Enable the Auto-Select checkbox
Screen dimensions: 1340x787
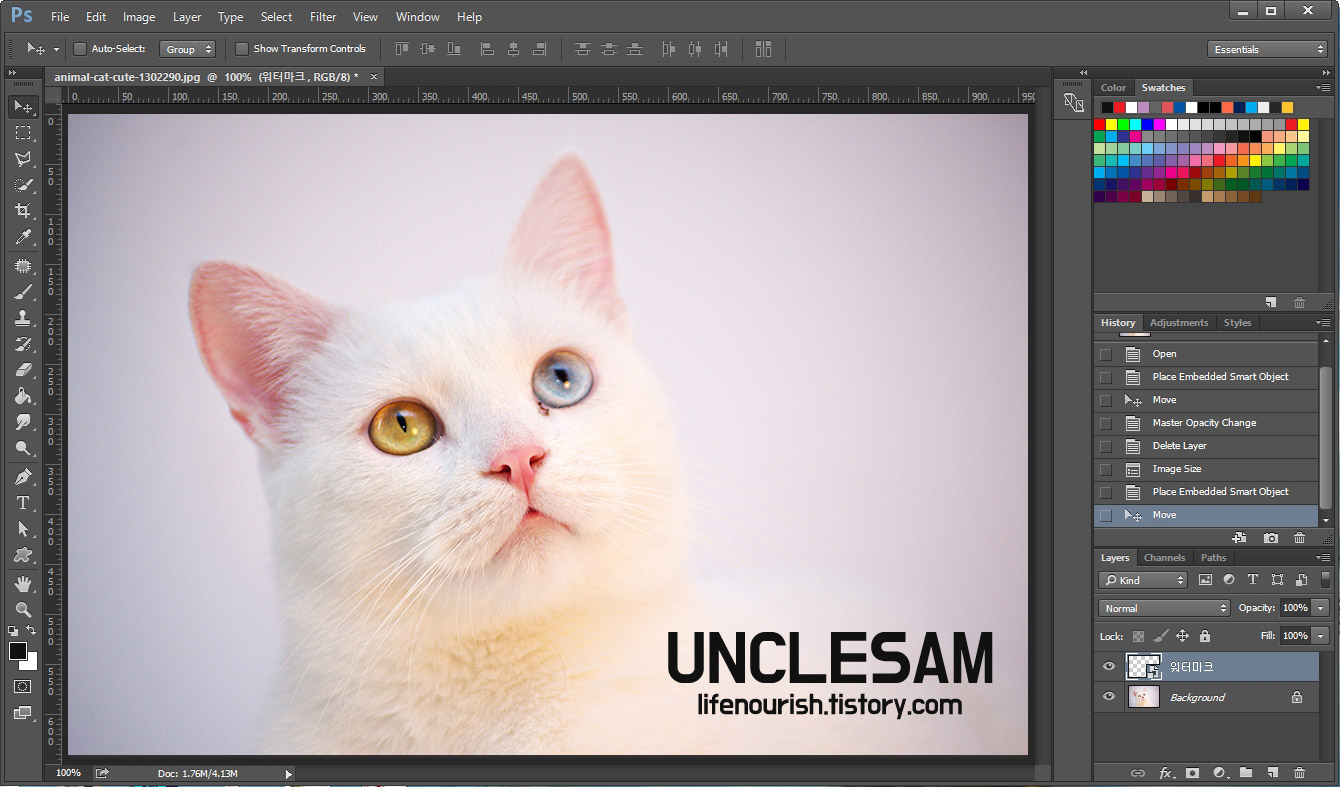[81, 49]
